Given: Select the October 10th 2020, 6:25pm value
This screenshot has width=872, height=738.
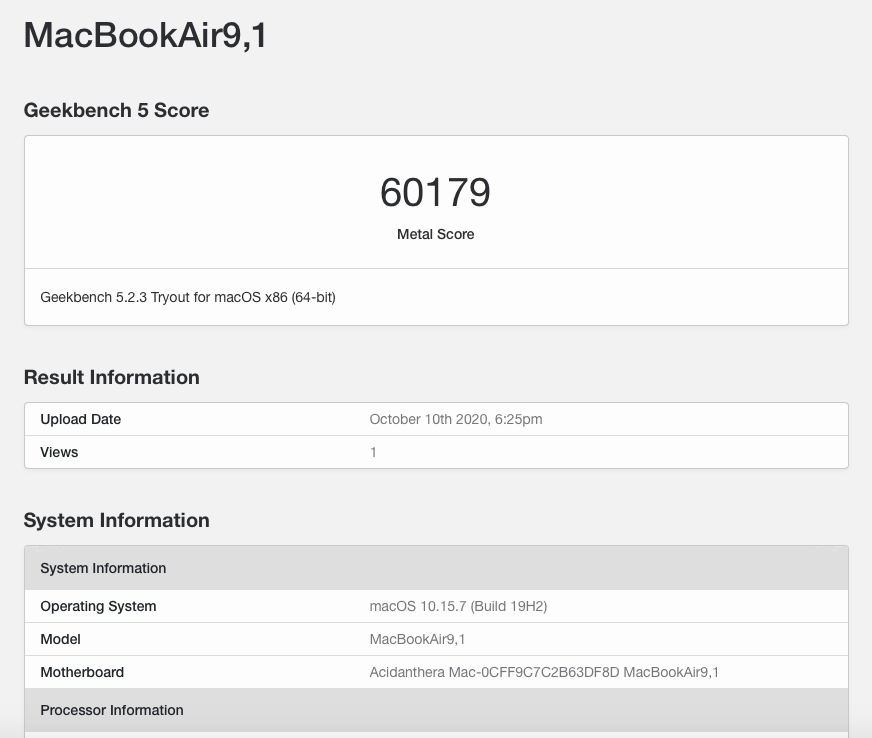Looking at the screenshot, I should (x=456, y=419).
